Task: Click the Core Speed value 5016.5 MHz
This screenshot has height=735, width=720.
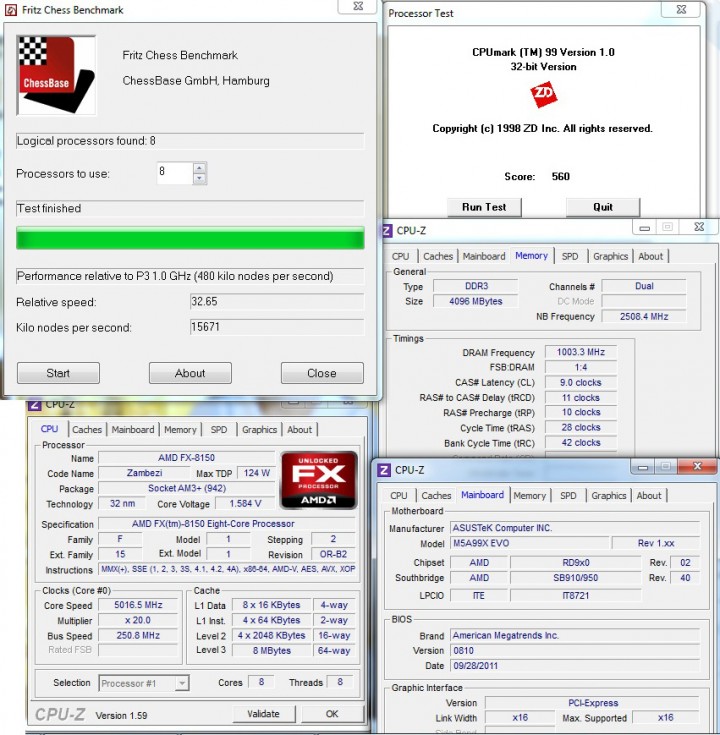Action: coord(138,605)
